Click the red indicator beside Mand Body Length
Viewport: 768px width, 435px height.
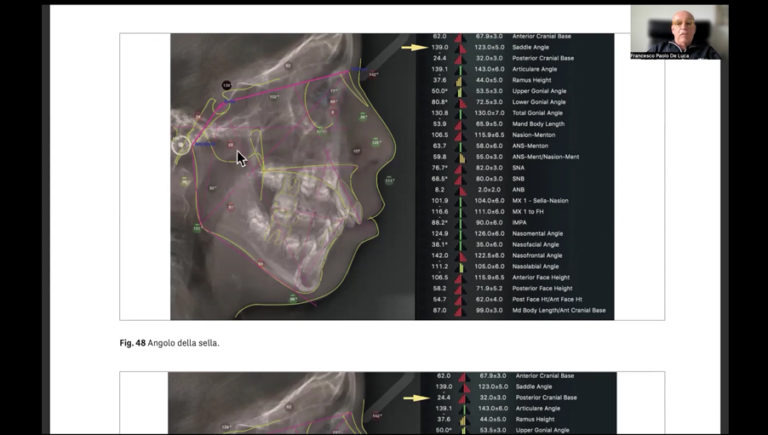click(x=460, y=124)
